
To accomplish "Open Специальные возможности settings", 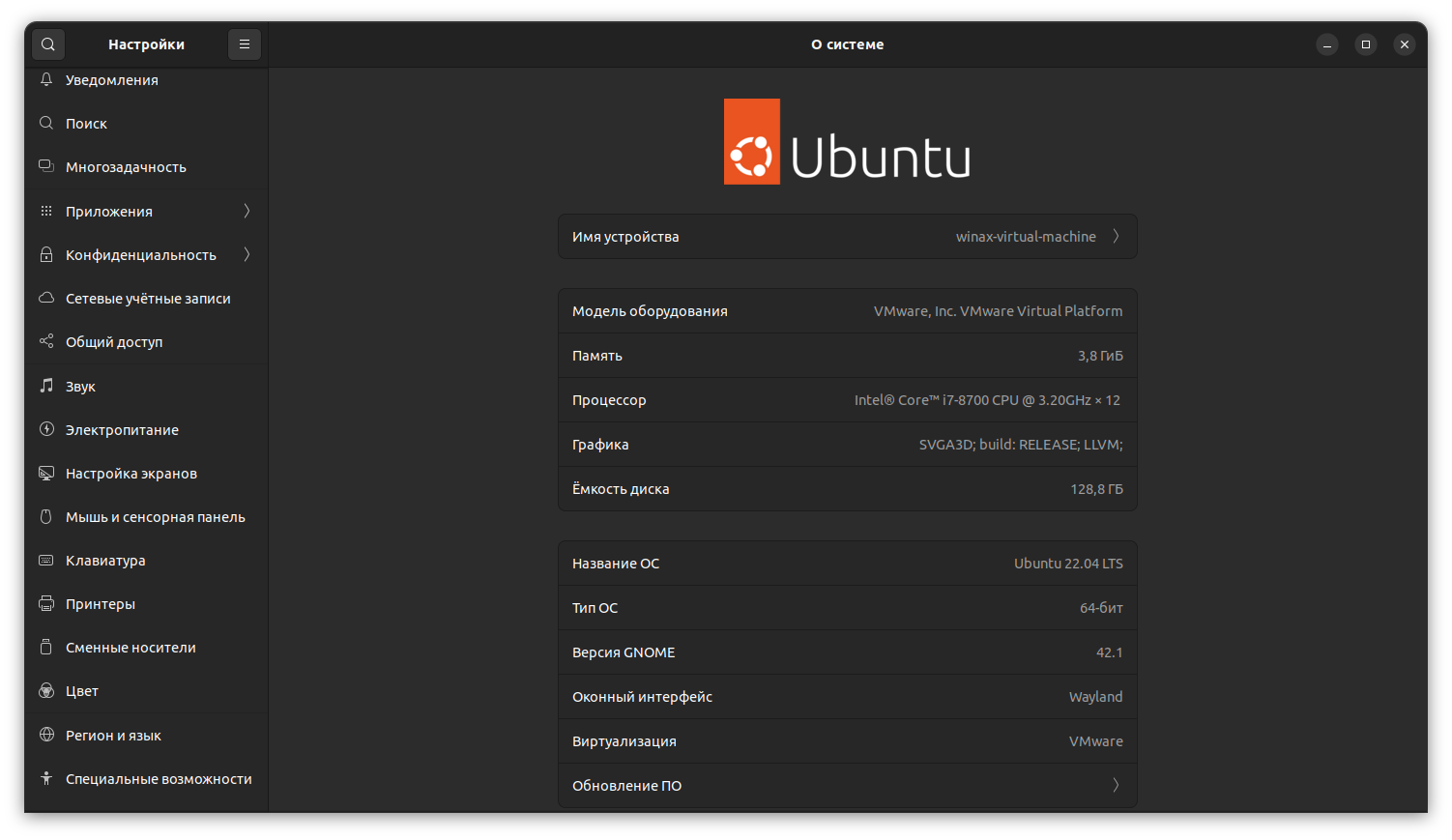I will tap(146, 778).
